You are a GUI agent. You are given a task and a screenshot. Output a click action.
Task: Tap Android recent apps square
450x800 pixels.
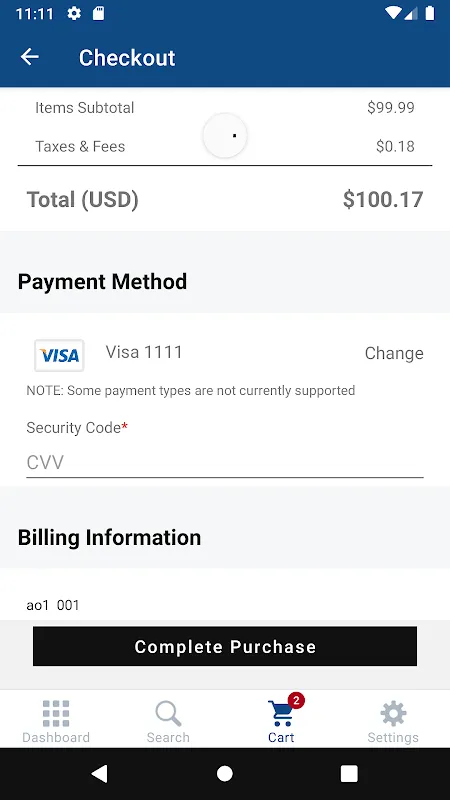point(349,773)
